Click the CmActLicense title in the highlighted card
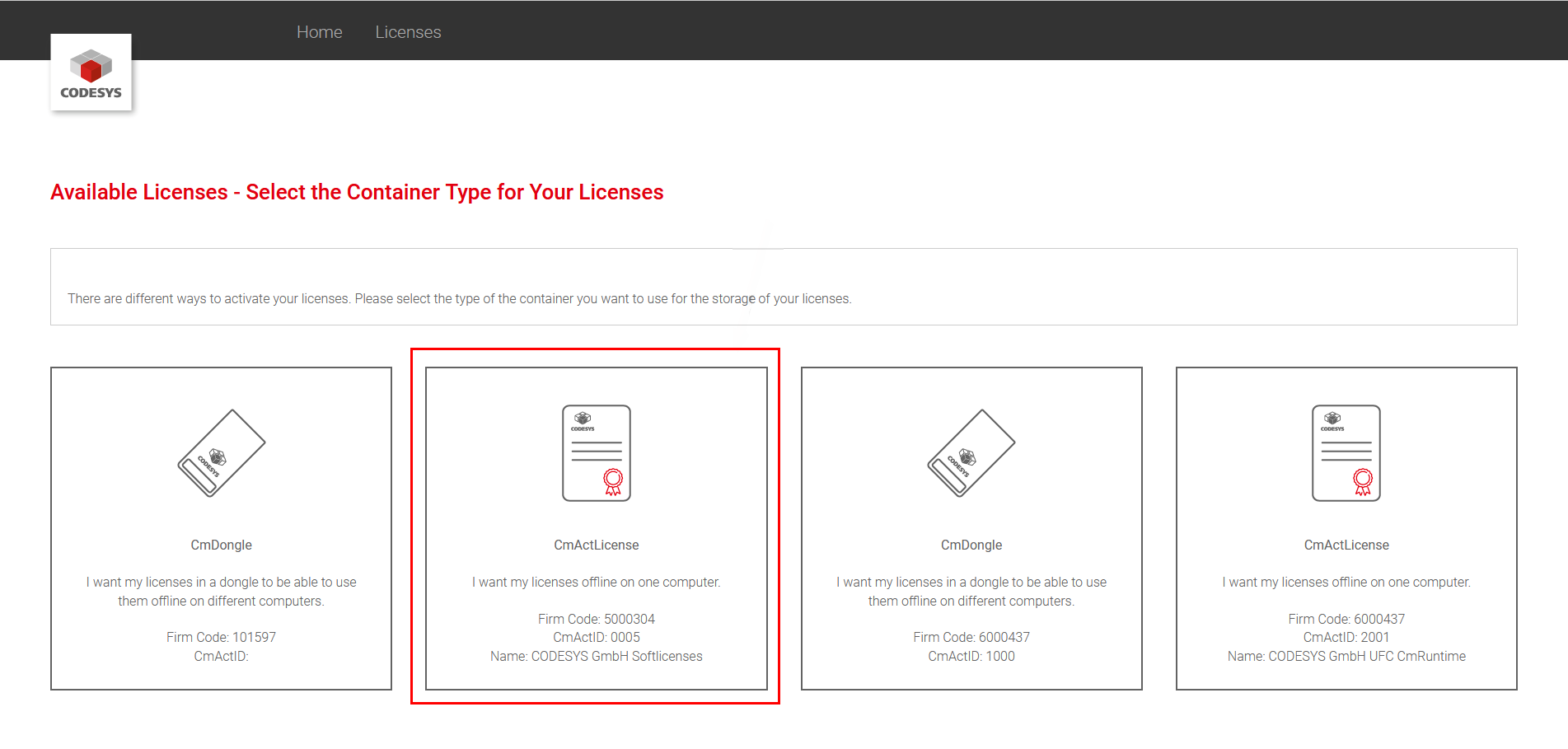This screenshot has height=749, width=1568. [596, 544]
